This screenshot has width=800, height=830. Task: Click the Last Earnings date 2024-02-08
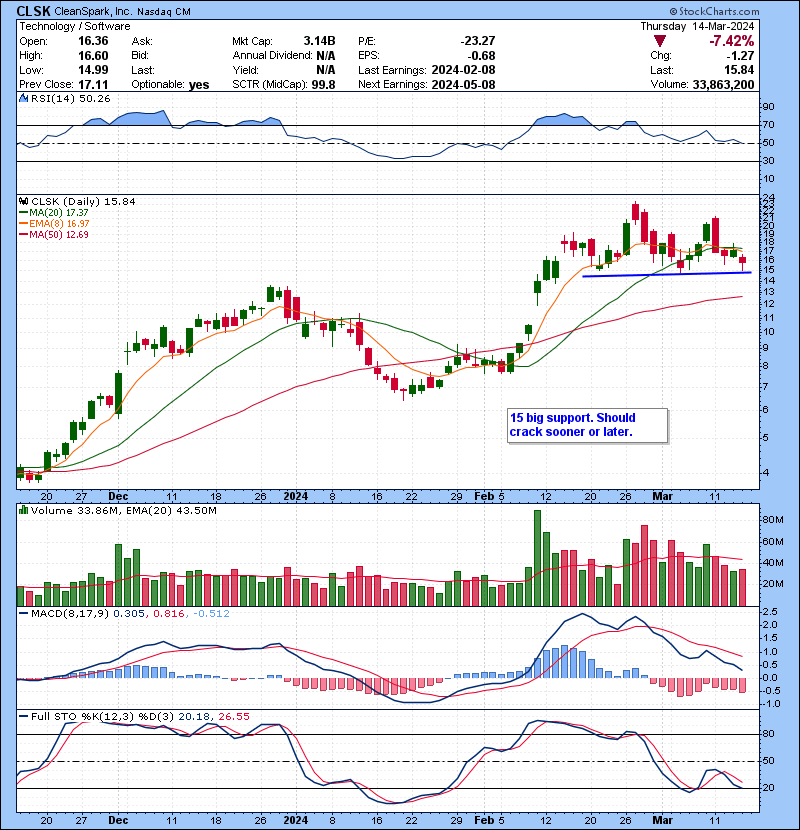coord(463,70)
